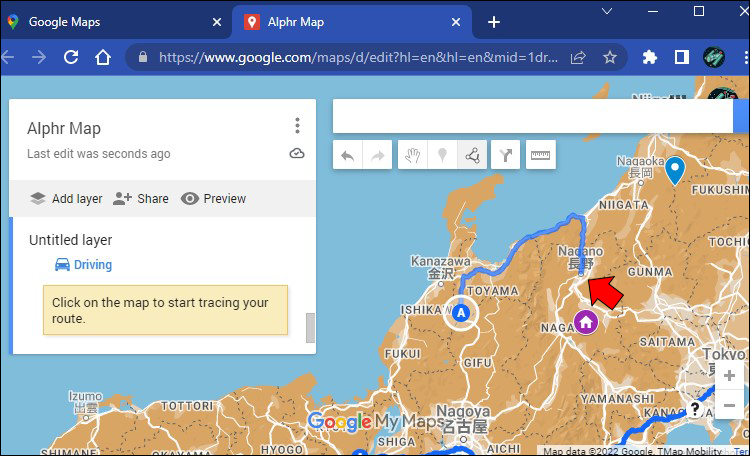This screenshot has width=750, height=456.
Task: Open the map help question mark
Action: (695, 409)
